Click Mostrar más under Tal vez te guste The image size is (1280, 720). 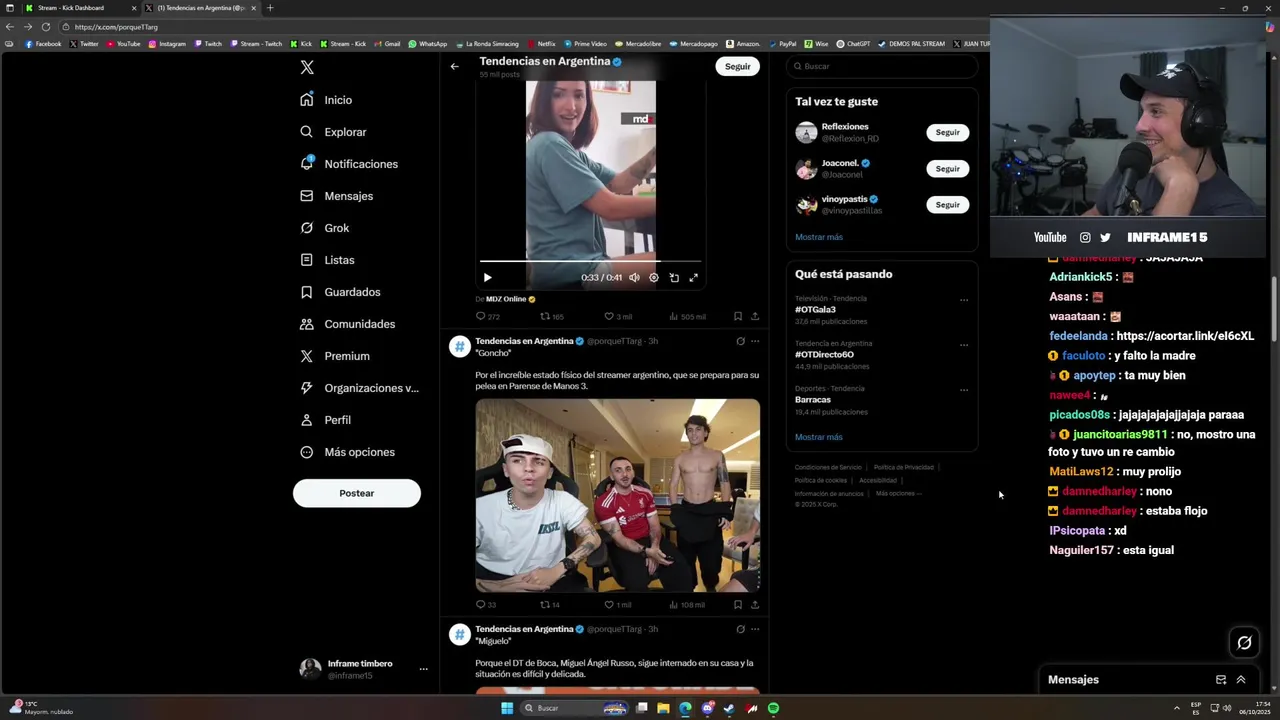[819, 237]
